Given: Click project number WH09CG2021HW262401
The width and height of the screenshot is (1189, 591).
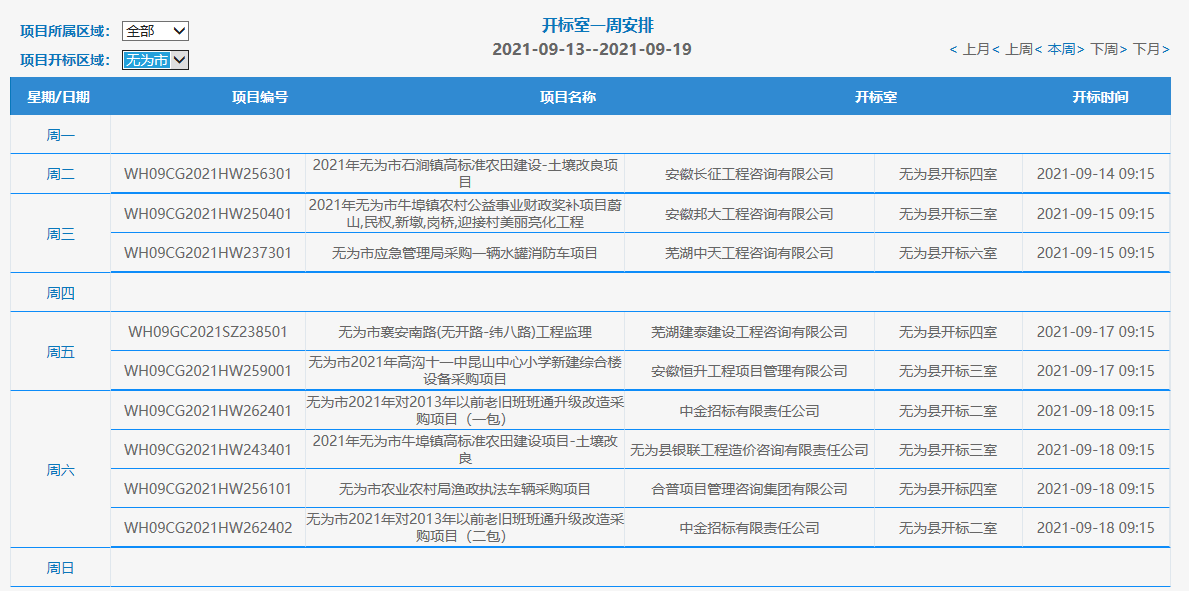Looking at the screenshot, I should pyautogui.click(x=208, y=410).
